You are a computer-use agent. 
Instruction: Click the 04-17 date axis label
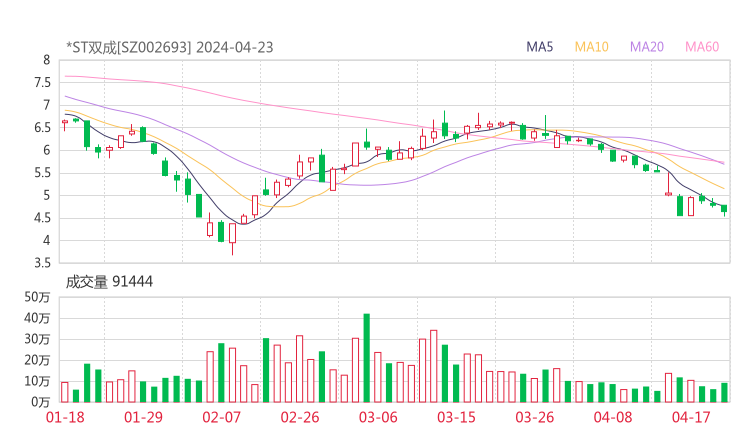[691, 417]
